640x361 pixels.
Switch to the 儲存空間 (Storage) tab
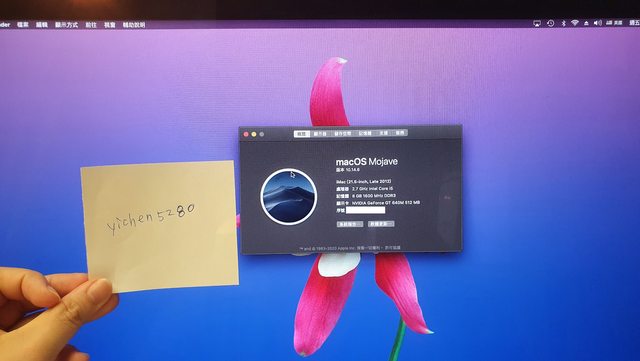[x=342, y=134]
